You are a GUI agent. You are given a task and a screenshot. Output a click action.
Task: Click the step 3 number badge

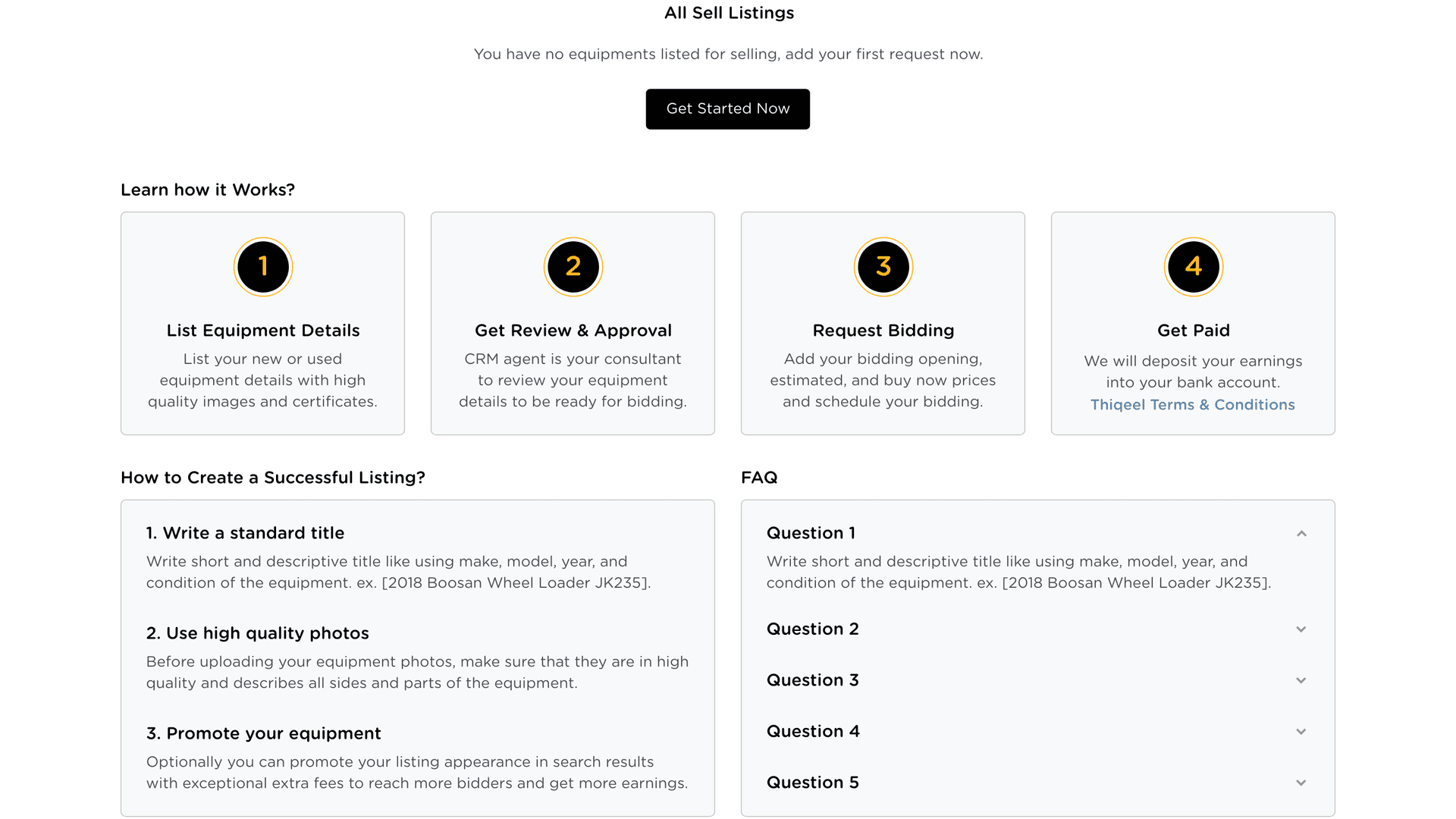pyautogui.click(x=883, y=267)
